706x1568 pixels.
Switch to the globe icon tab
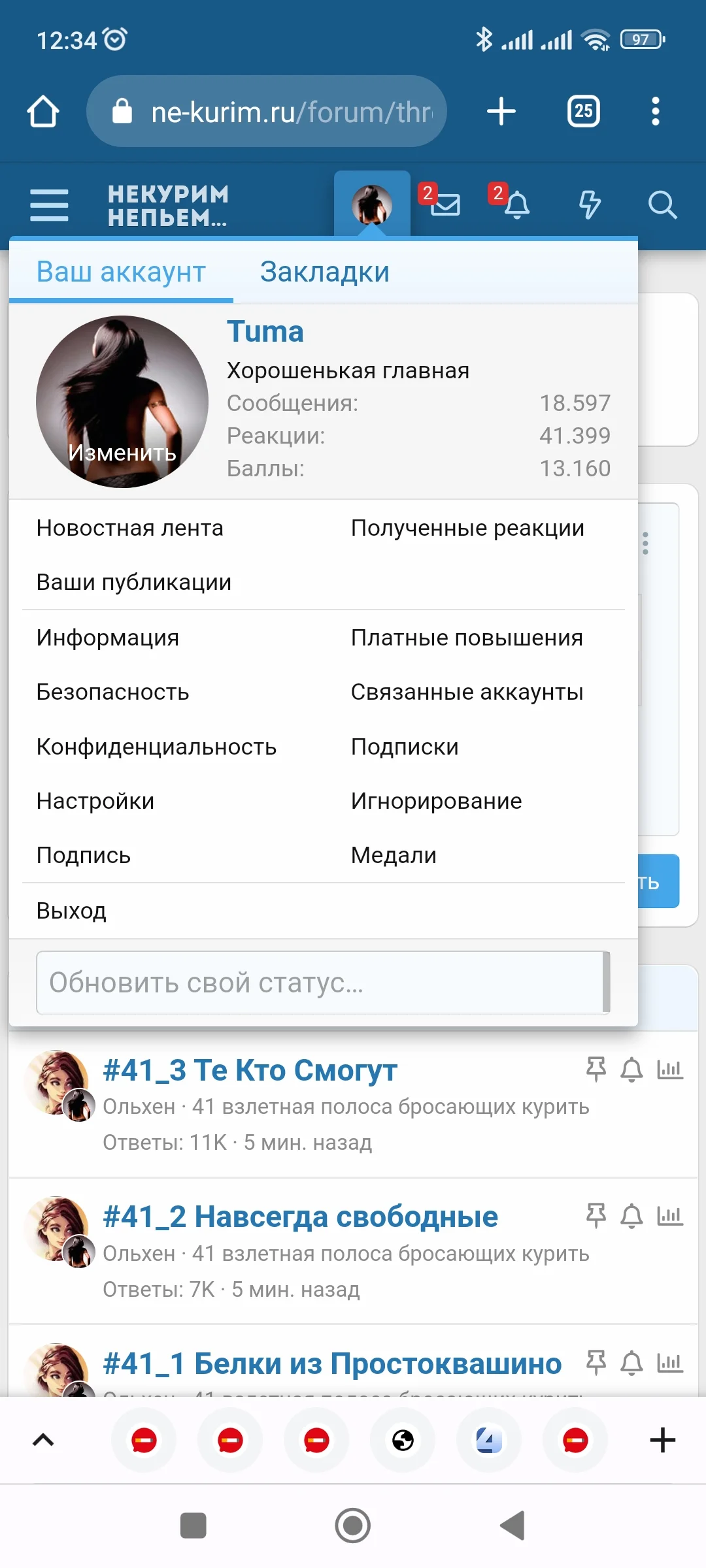click(x=403, y=1440)
